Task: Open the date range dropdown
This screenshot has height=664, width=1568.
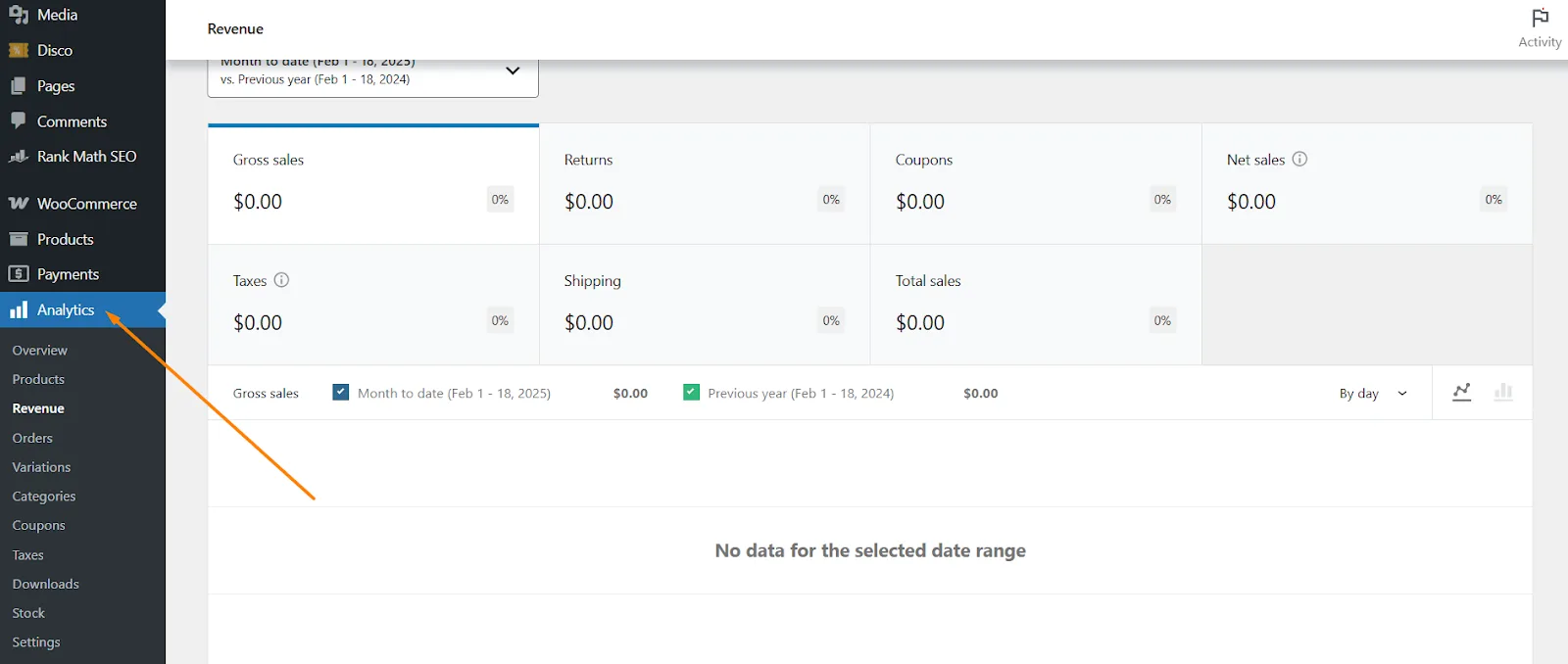Action: [372, 76]
